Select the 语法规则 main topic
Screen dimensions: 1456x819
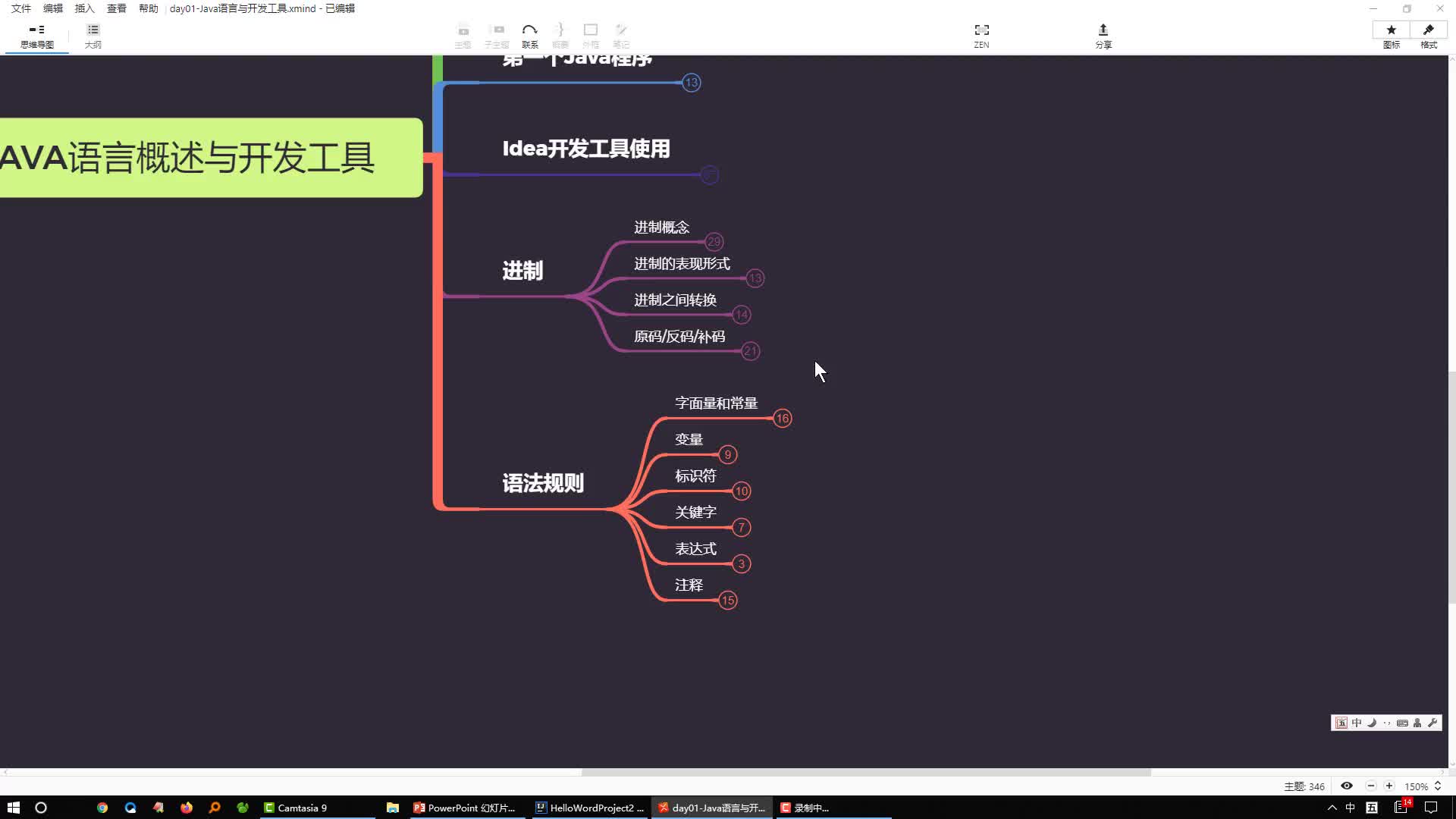(x=543, y=483)
